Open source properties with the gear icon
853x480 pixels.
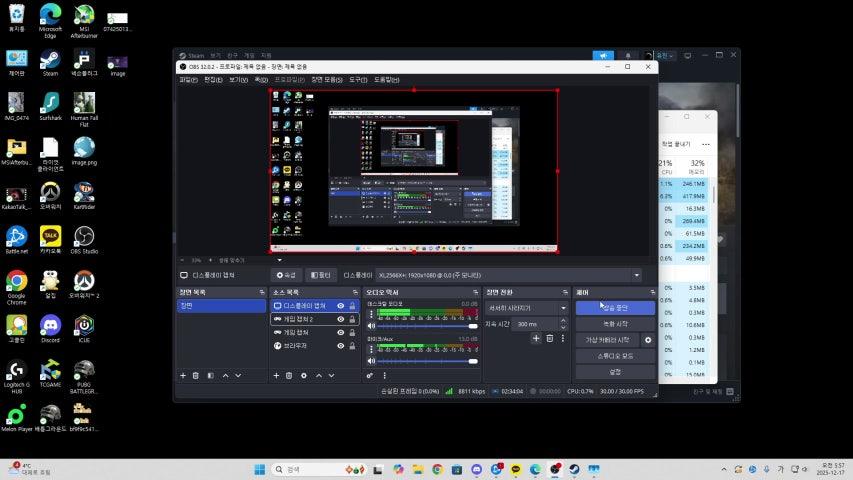303,375
